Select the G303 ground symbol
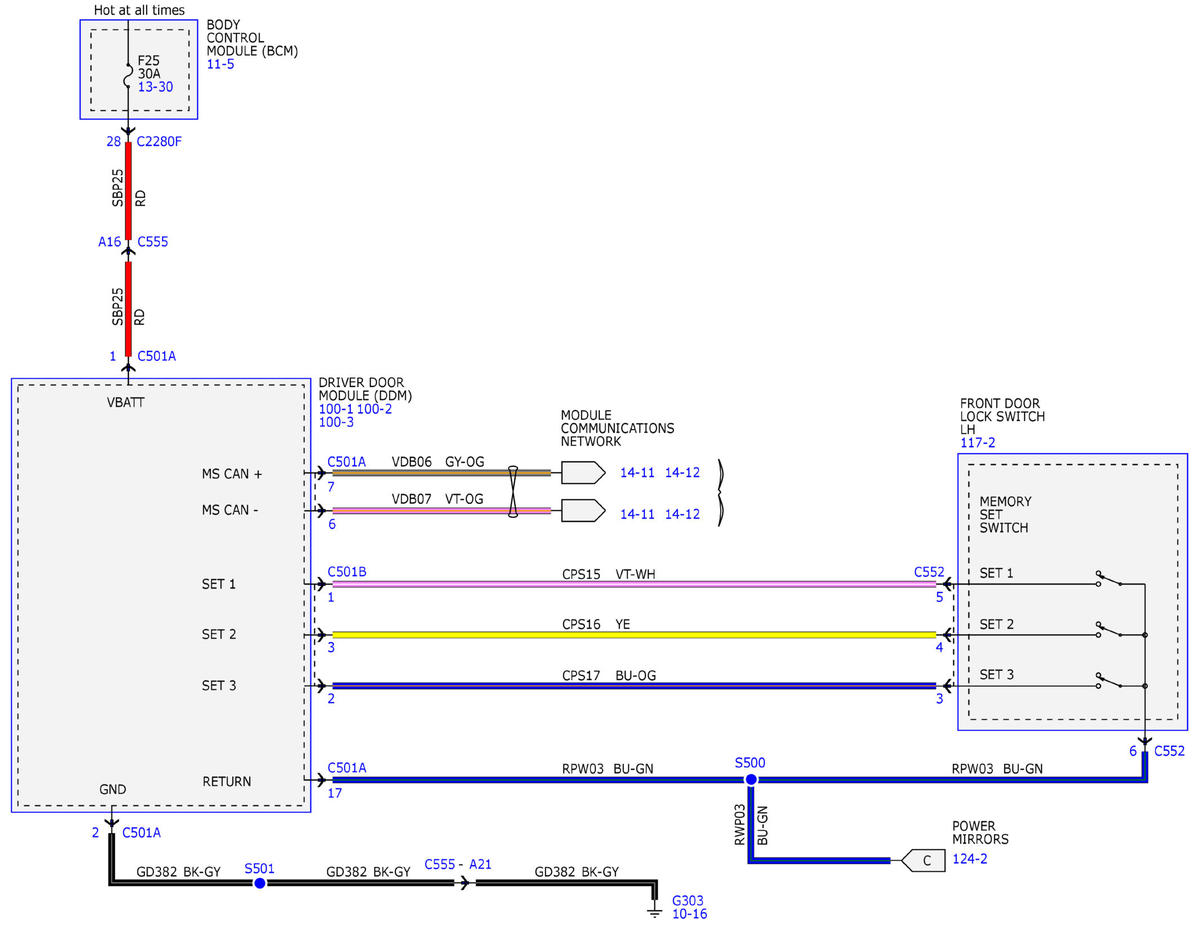1200x927 pixels. point(655,911)
